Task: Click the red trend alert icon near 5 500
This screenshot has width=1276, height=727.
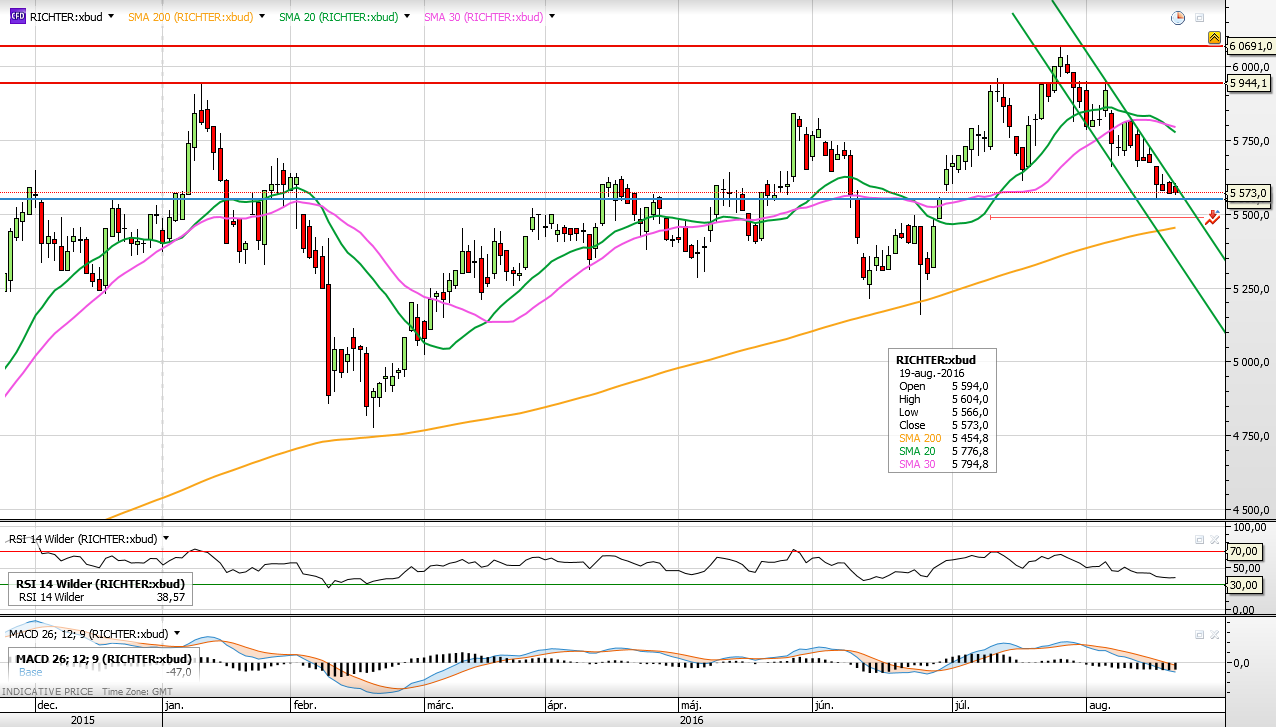Action: coord(1213,216)
